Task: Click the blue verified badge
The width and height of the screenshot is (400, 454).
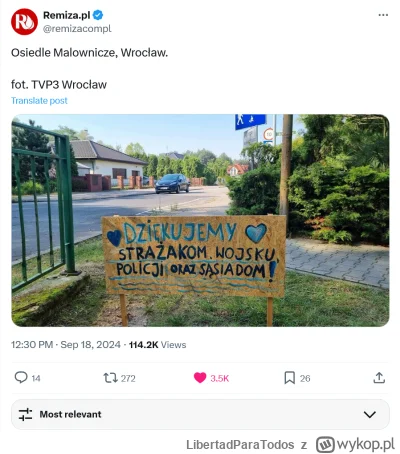Action: pyautogui.click(x=98, y=15)
